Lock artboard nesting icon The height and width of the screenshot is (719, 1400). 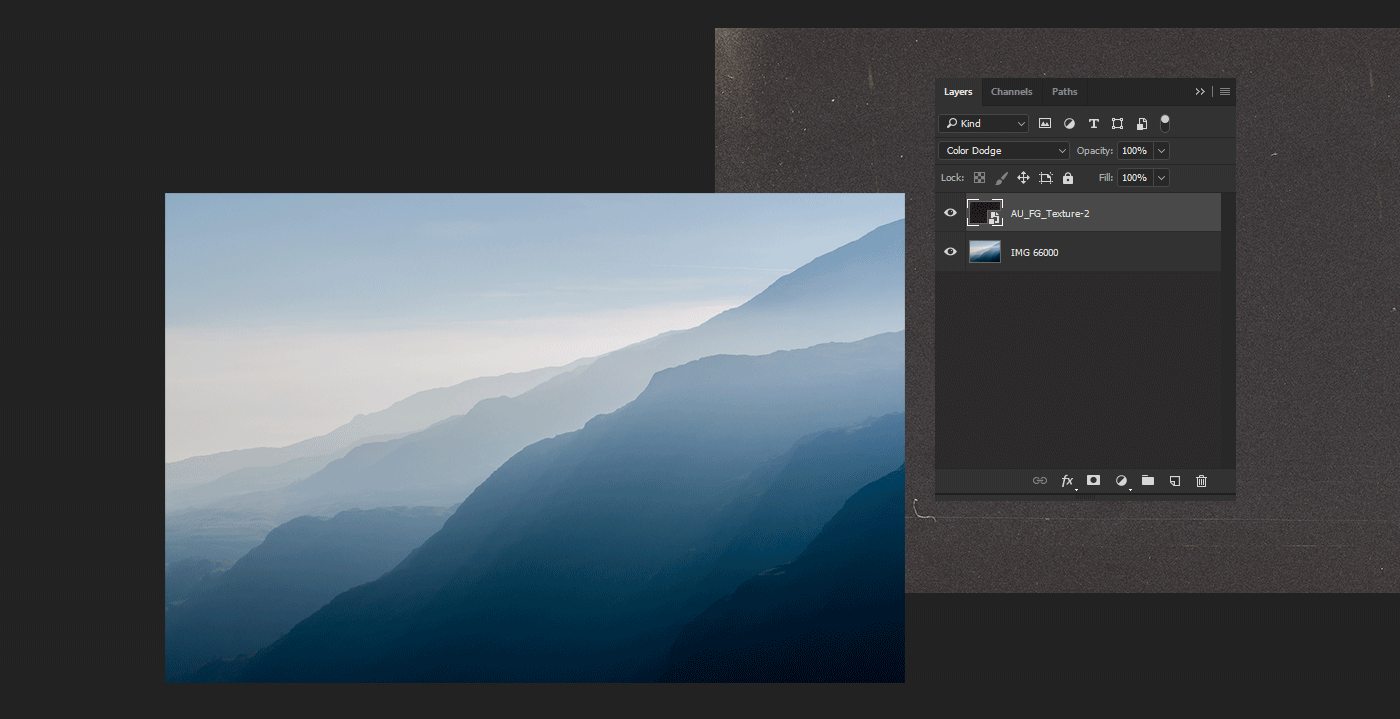click(1046, 178)
